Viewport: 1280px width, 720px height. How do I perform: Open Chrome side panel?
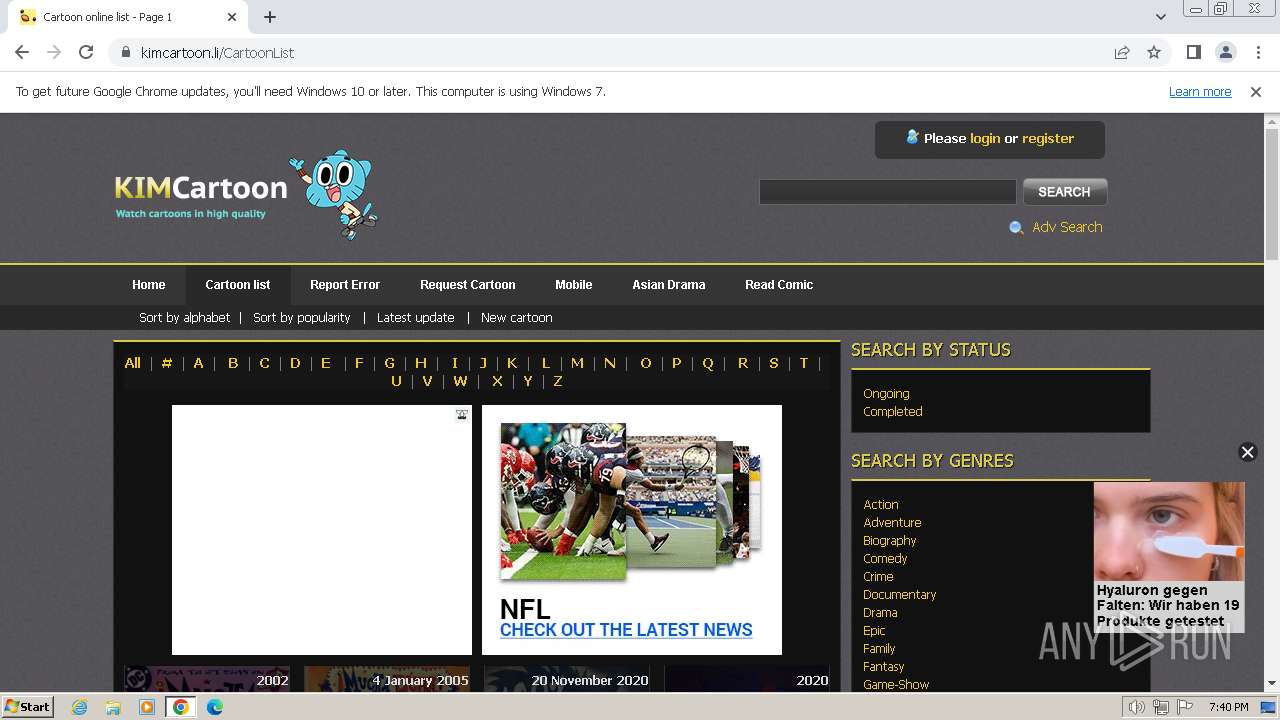(x=1193, y=52)
